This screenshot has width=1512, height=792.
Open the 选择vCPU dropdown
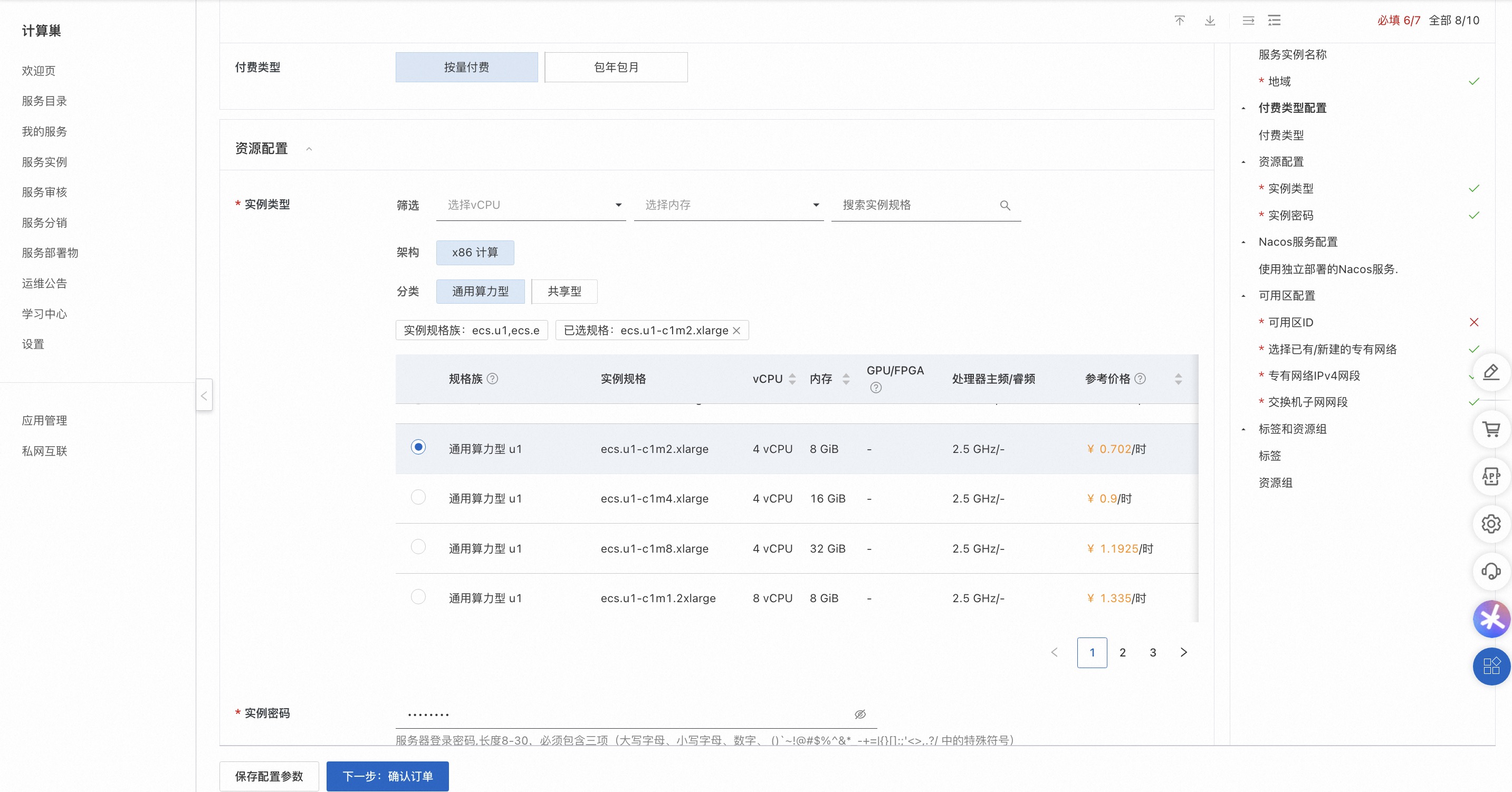tap(531, 205)
